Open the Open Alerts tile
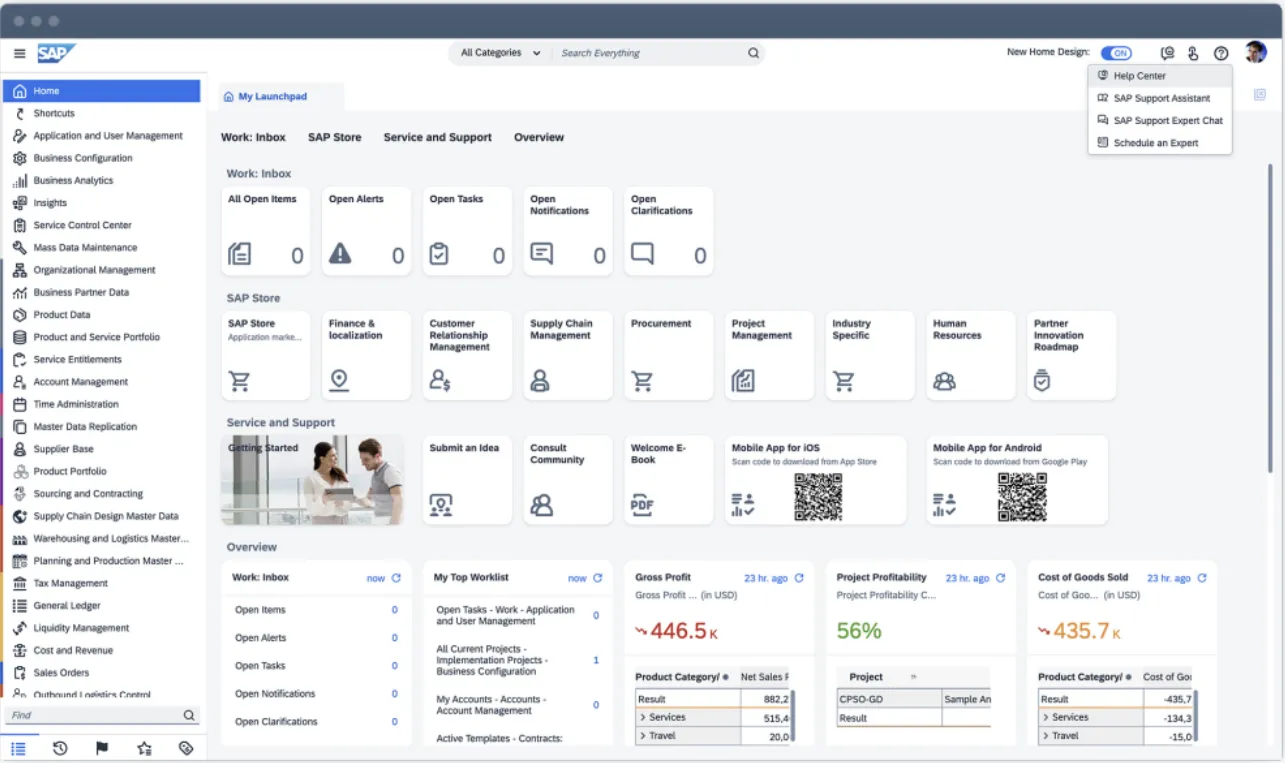 pos(366,231)
